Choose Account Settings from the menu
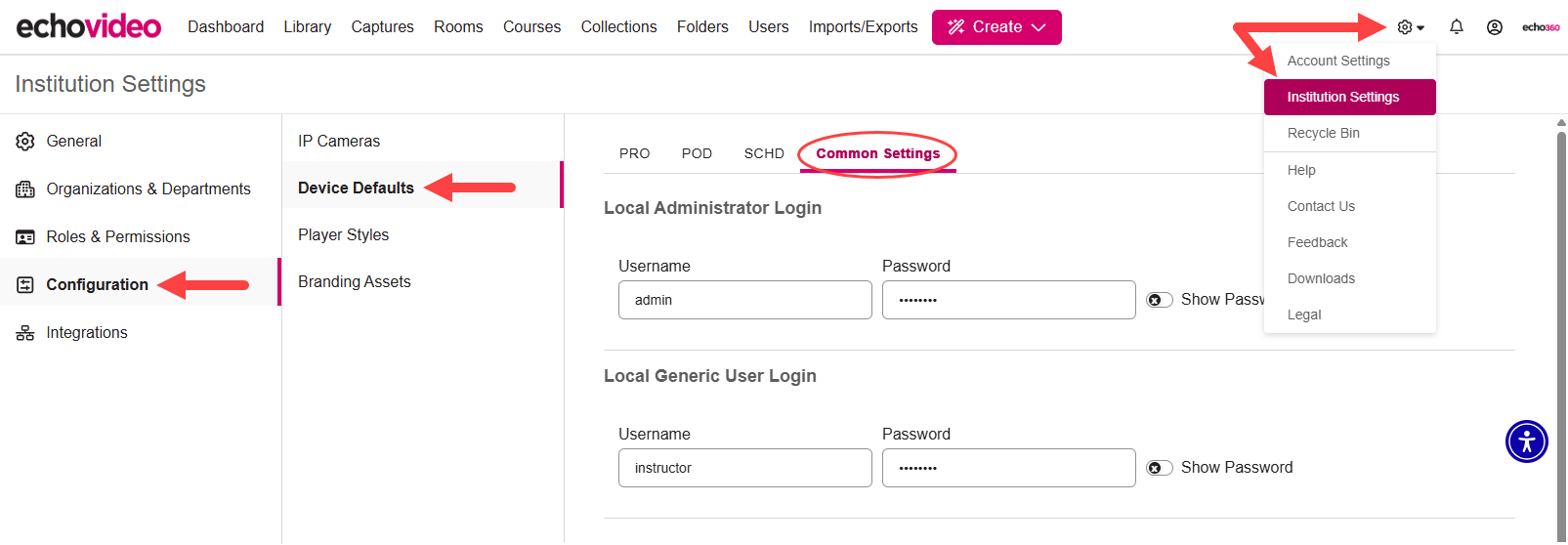Screen dimensions: 1568x545 1350,61
